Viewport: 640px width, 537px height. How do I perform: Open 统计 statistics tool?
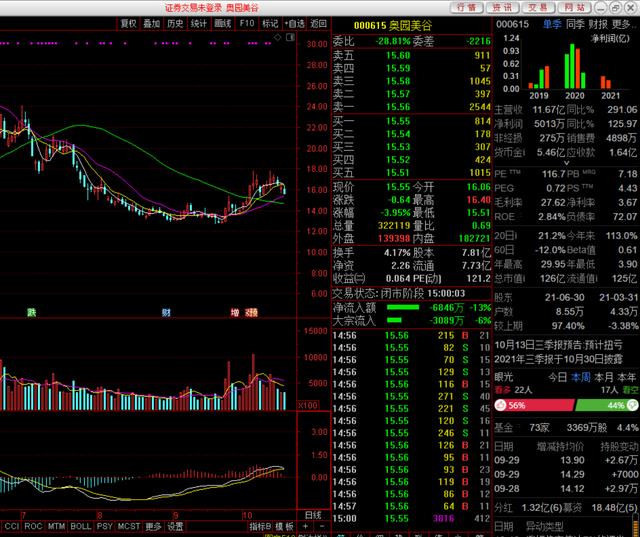pos(199,24)
